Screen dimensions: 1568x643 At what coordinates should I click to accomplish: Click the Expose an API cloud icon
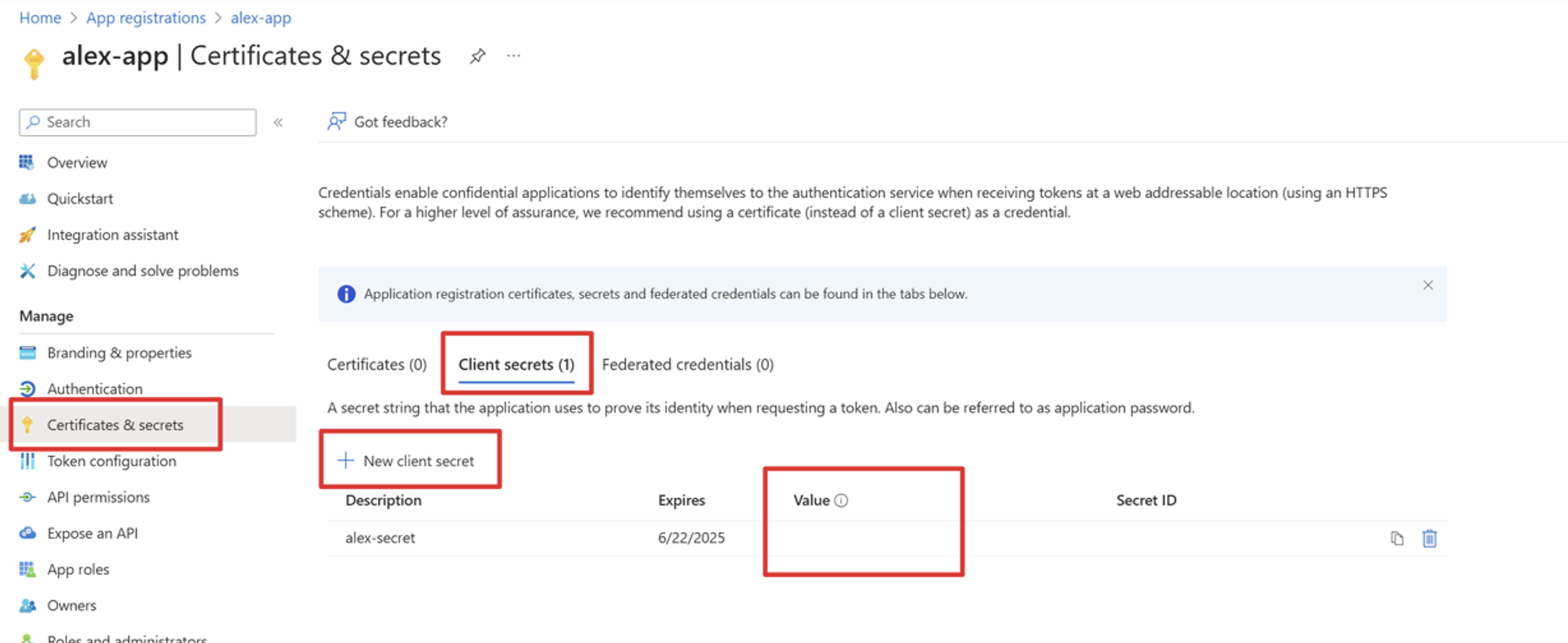[x=27, y=533]
